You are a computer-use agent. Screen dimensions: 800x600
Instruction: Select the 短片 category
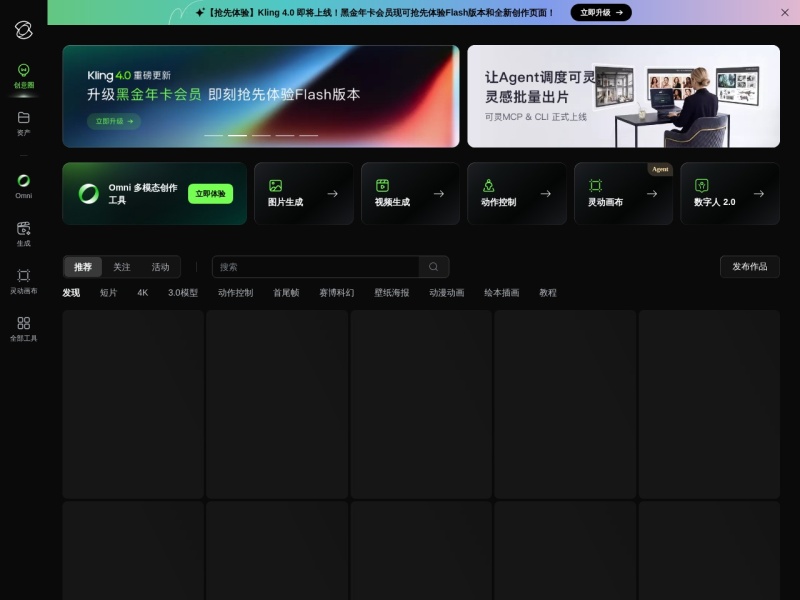coord(108,292)
